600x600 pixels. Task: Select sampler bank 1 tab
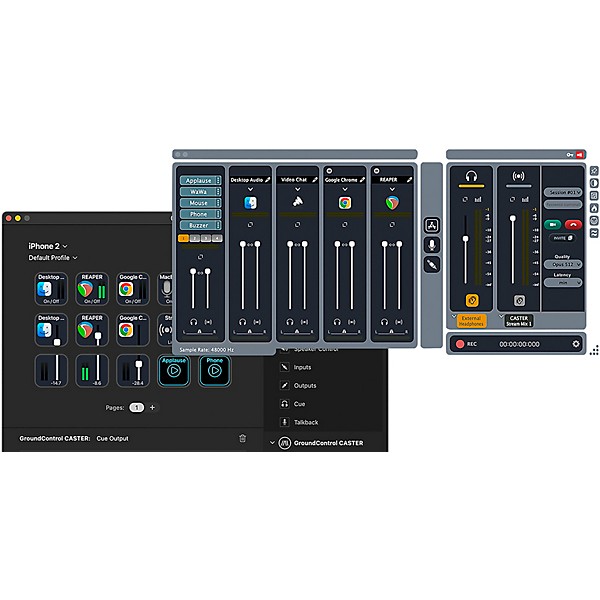tap(184, 238)
